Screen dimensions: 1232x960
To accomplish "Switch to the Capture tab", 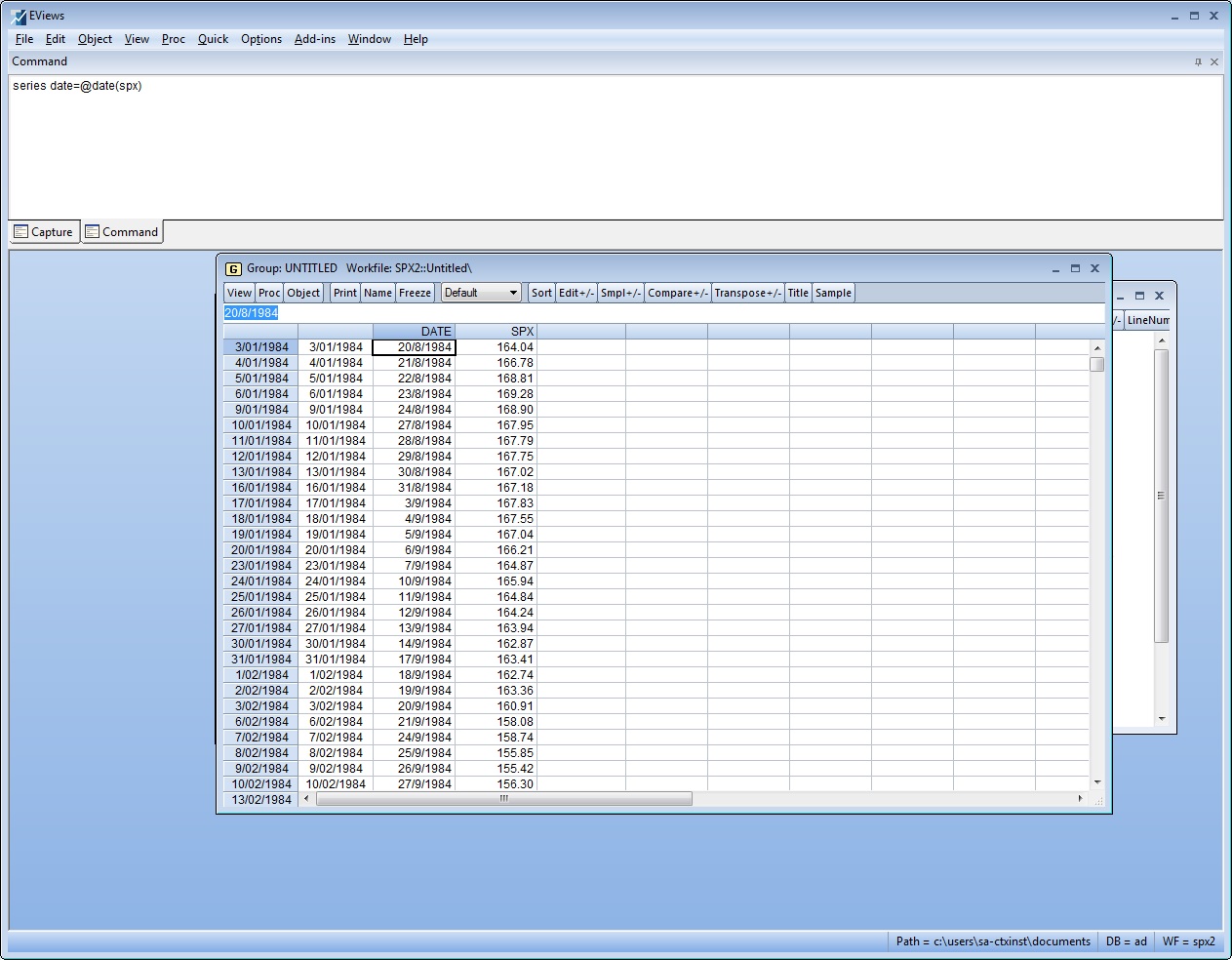I will click(44, 232).
